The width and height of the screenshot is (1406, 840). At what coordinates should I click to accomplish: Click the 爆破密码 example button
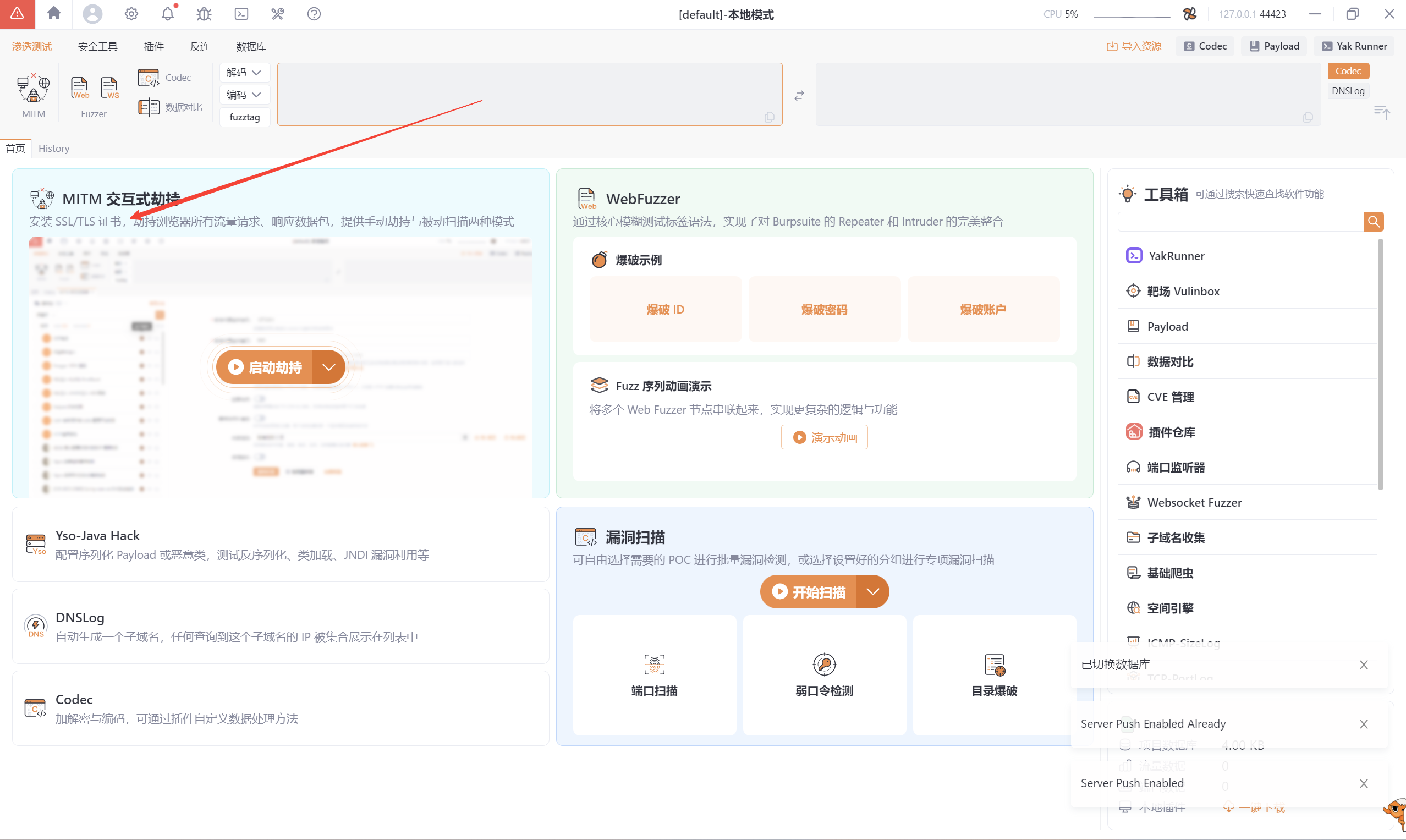824,310
